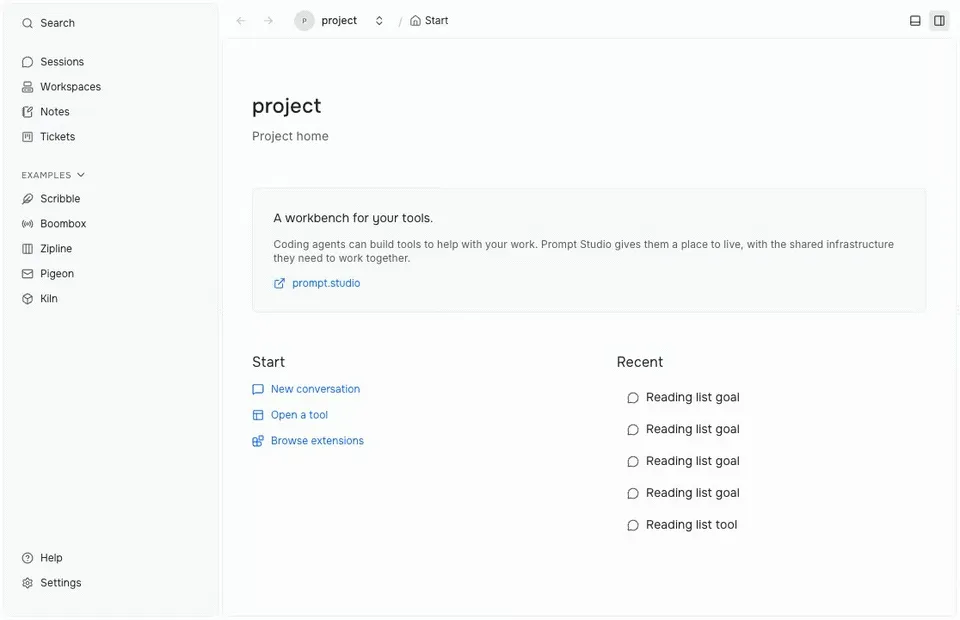
Task: Click the Search field in sidebar
Action: (x=110, y=23)
